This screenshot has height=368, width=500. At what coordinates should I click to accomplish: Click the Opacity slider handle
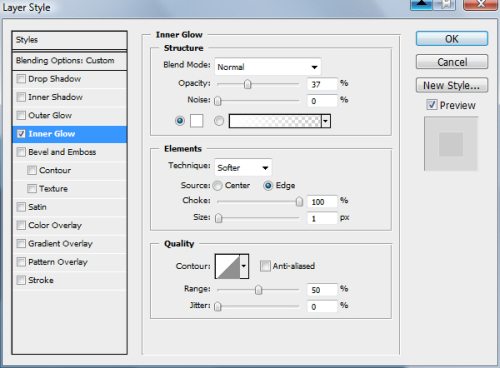tap(247, 84)
